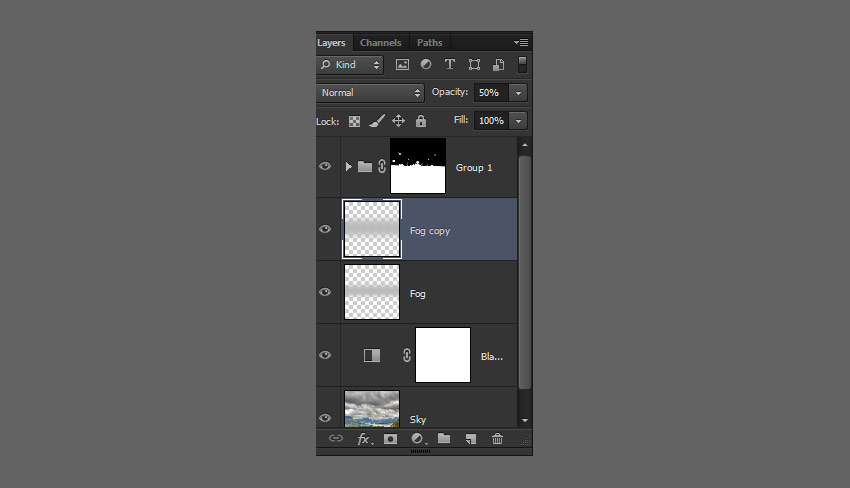850x488 pixels.
Task: Select the Sky layer thumbnail
Action: click(372, 409)
